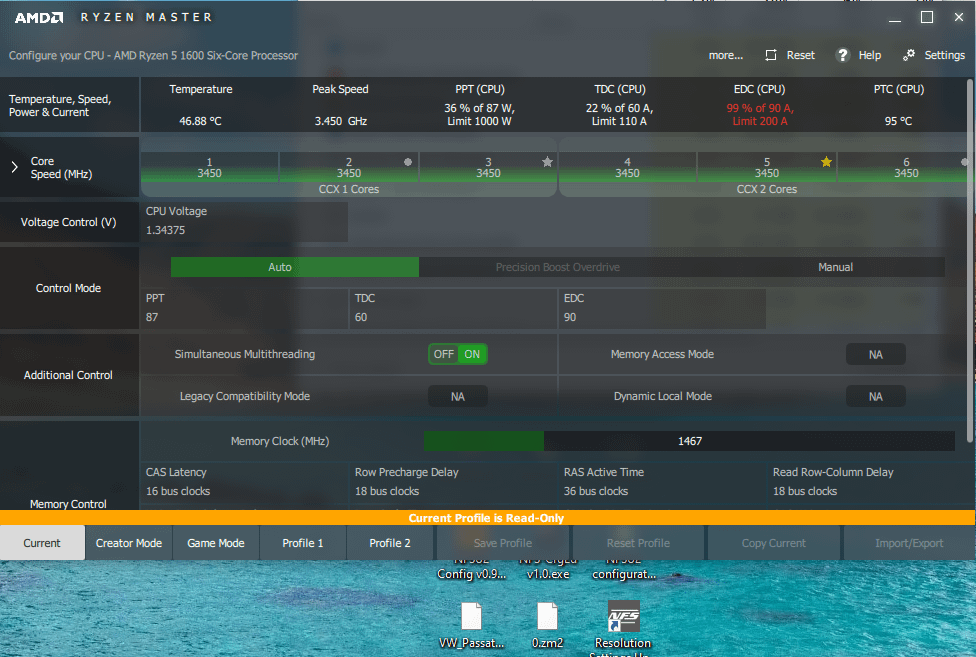Select Precision Boost Overdrive mode

[558, 267]
